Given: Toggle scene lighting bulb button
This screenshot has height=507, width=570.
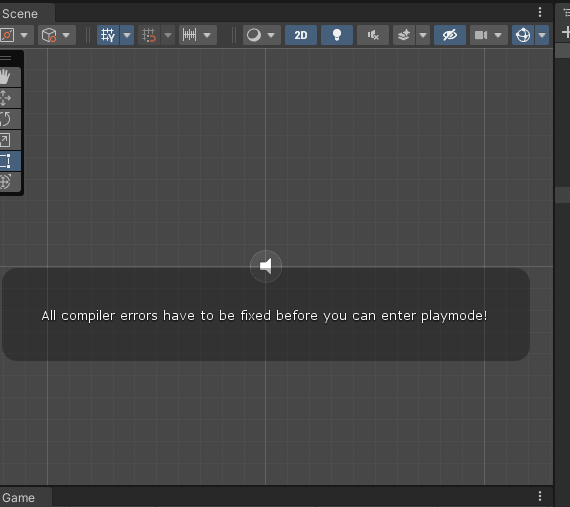Looking at the screenshot, I should pyautogui.click(x=337, y=35).
